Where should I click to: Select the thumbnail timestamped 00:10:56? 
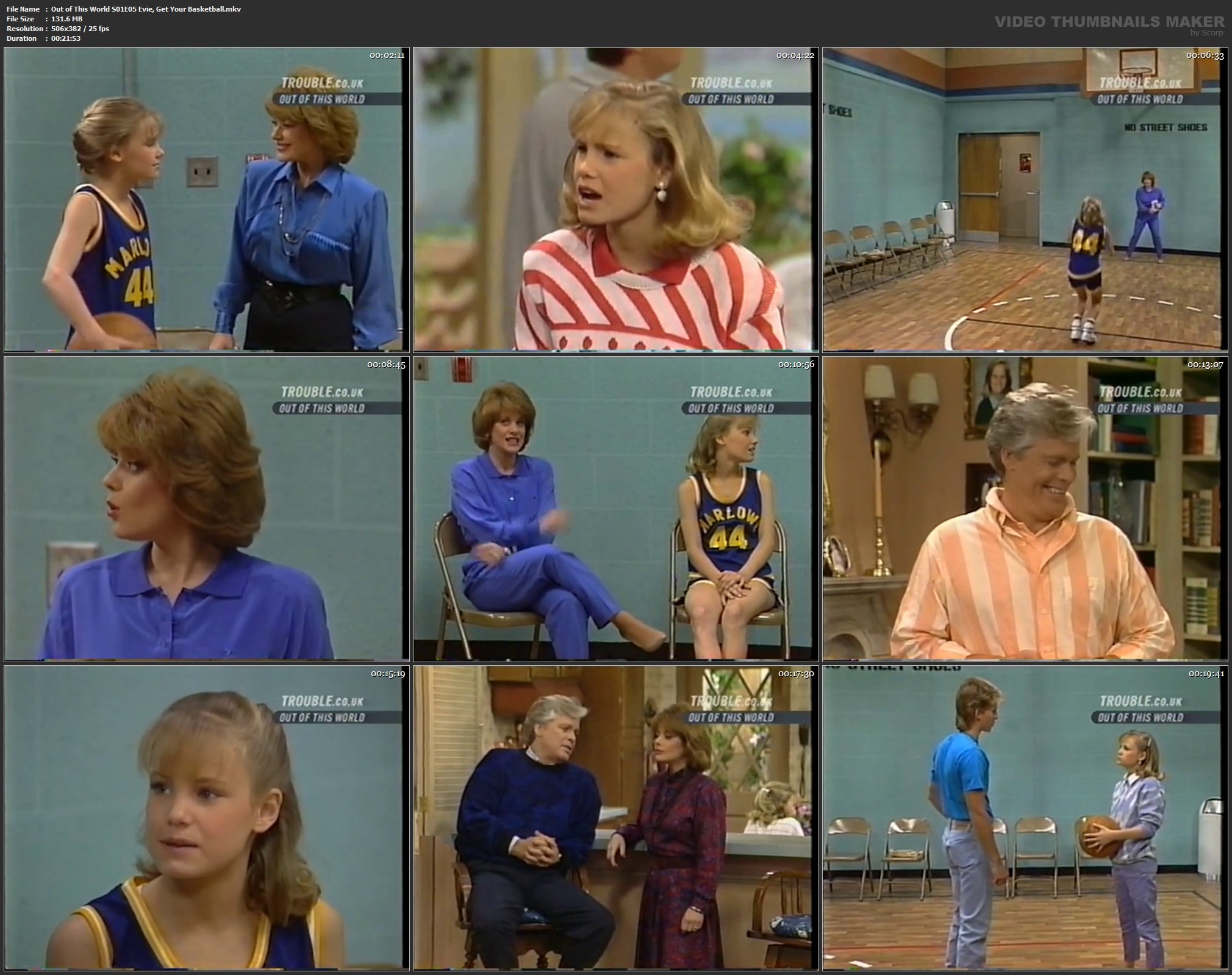[615, 509]
